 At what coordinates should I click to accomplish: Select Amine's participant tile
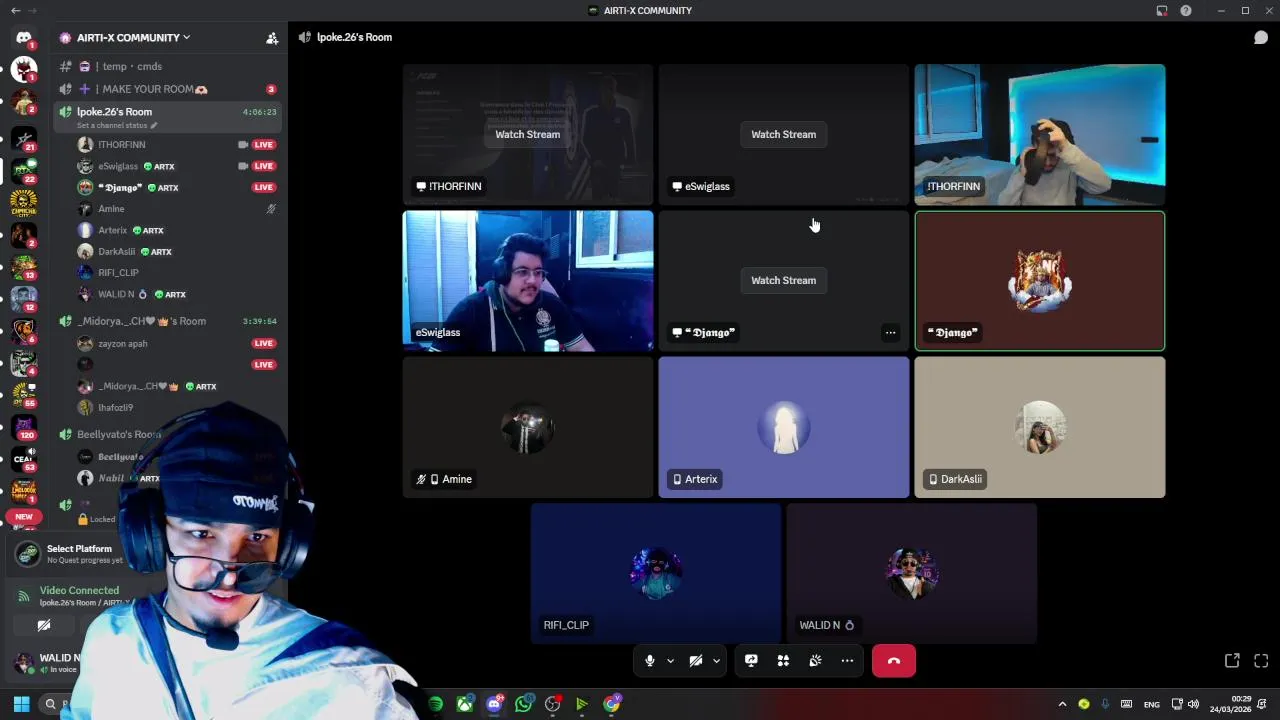[528, 427]
